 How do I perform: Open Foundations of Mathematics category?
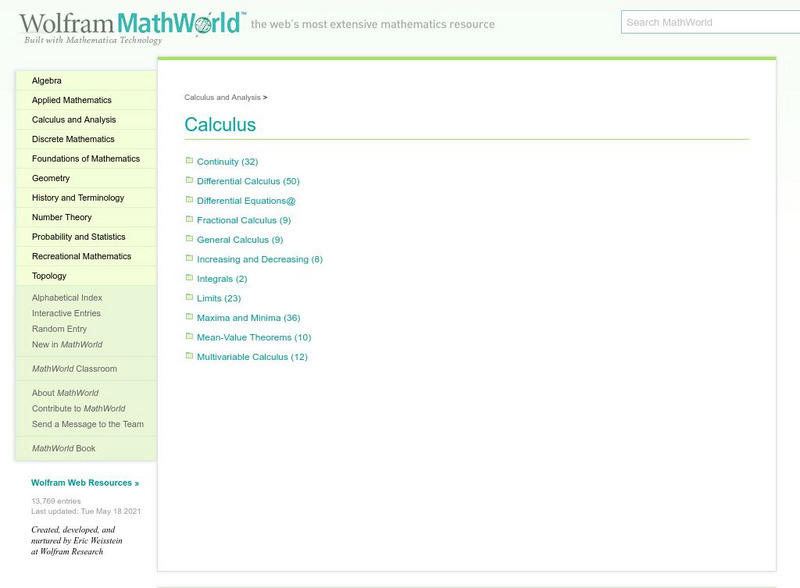click(x=86, y=159)
